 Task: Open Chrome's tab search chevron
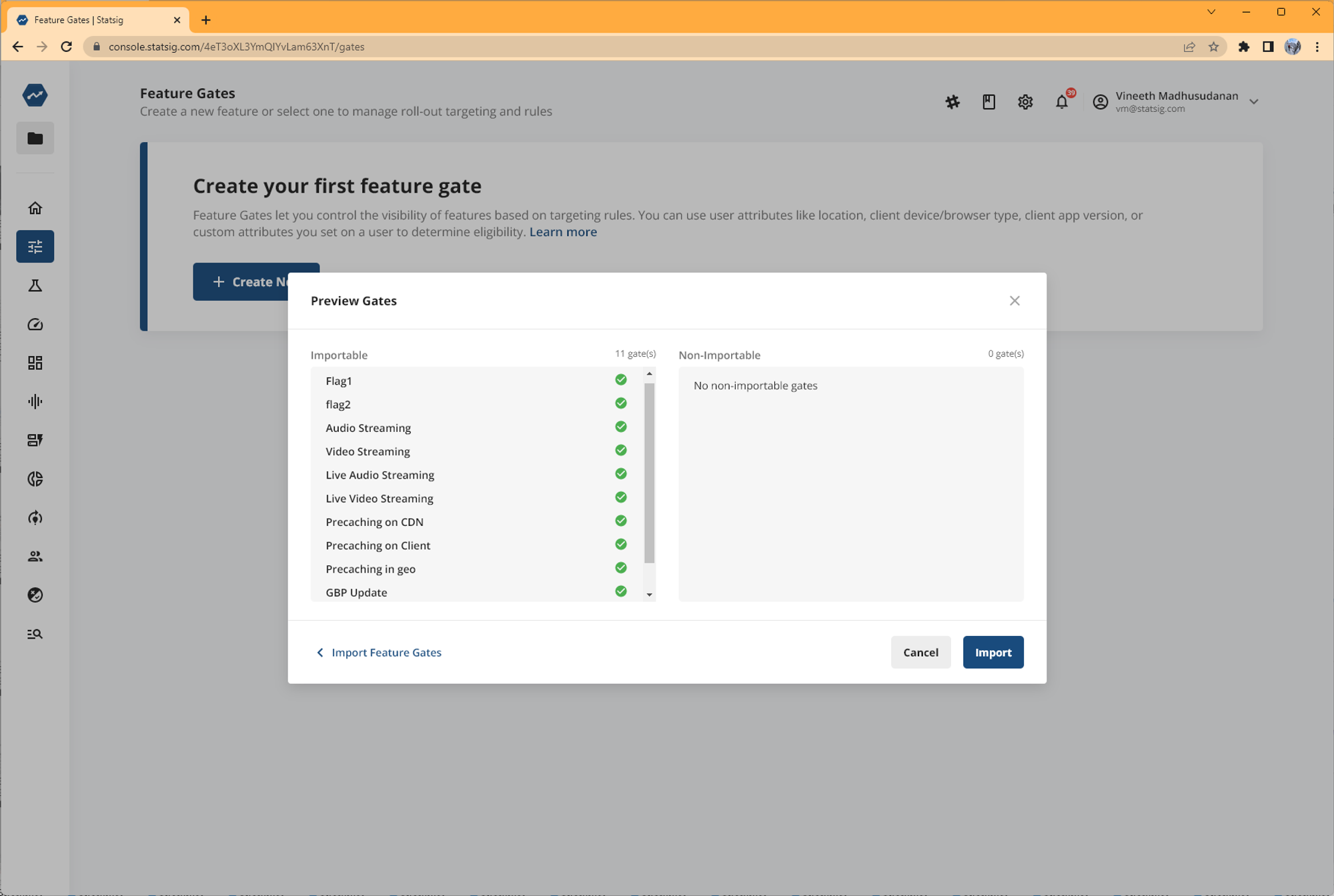(x=1211, y=11)
